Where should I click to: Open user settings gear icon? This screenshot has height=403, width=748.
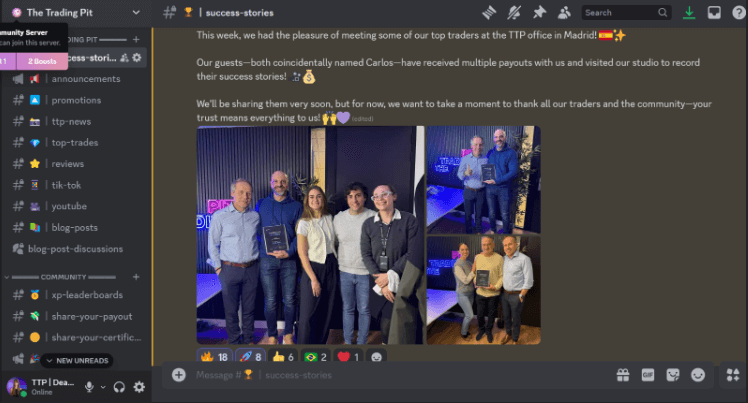(139, 386)
